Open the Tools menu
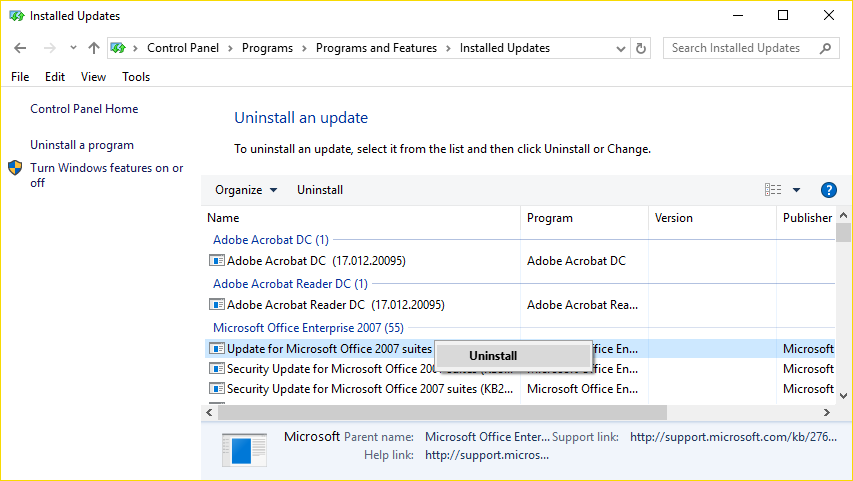The height and width of the screenshot is (481, 853). tap(136, 77)
